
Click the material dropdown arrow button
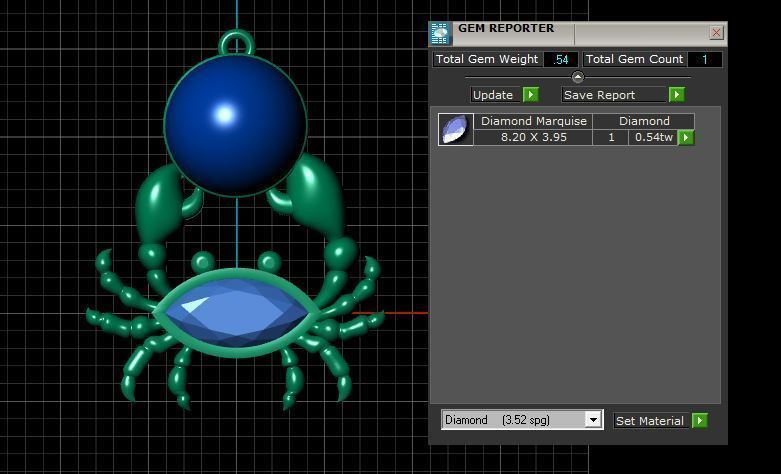(593, 420)
